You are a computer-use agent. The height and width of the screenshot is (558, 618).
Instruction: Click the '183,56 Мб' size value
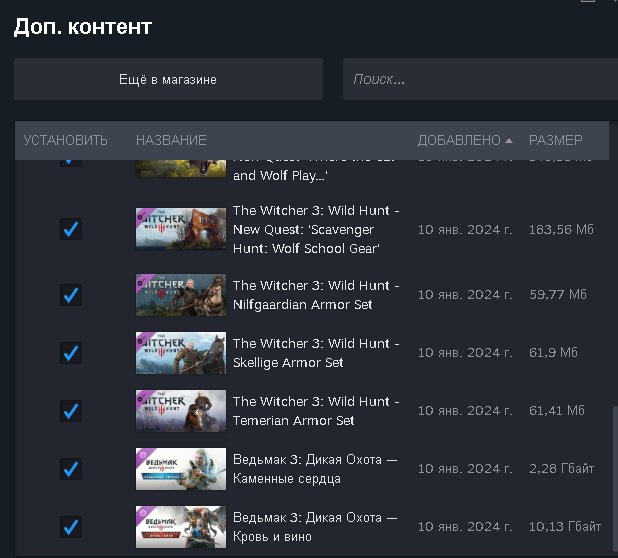coord(561,229)
